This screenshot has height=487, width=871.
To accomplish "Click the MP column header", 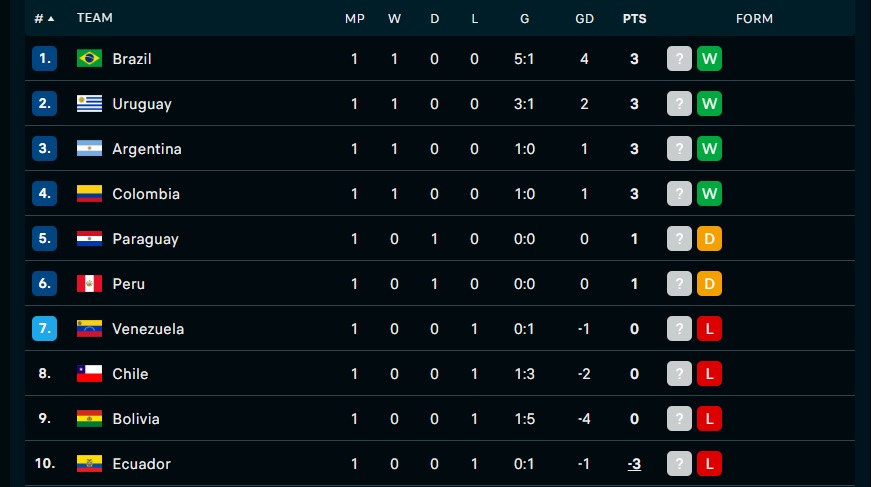I will (354, 19).
